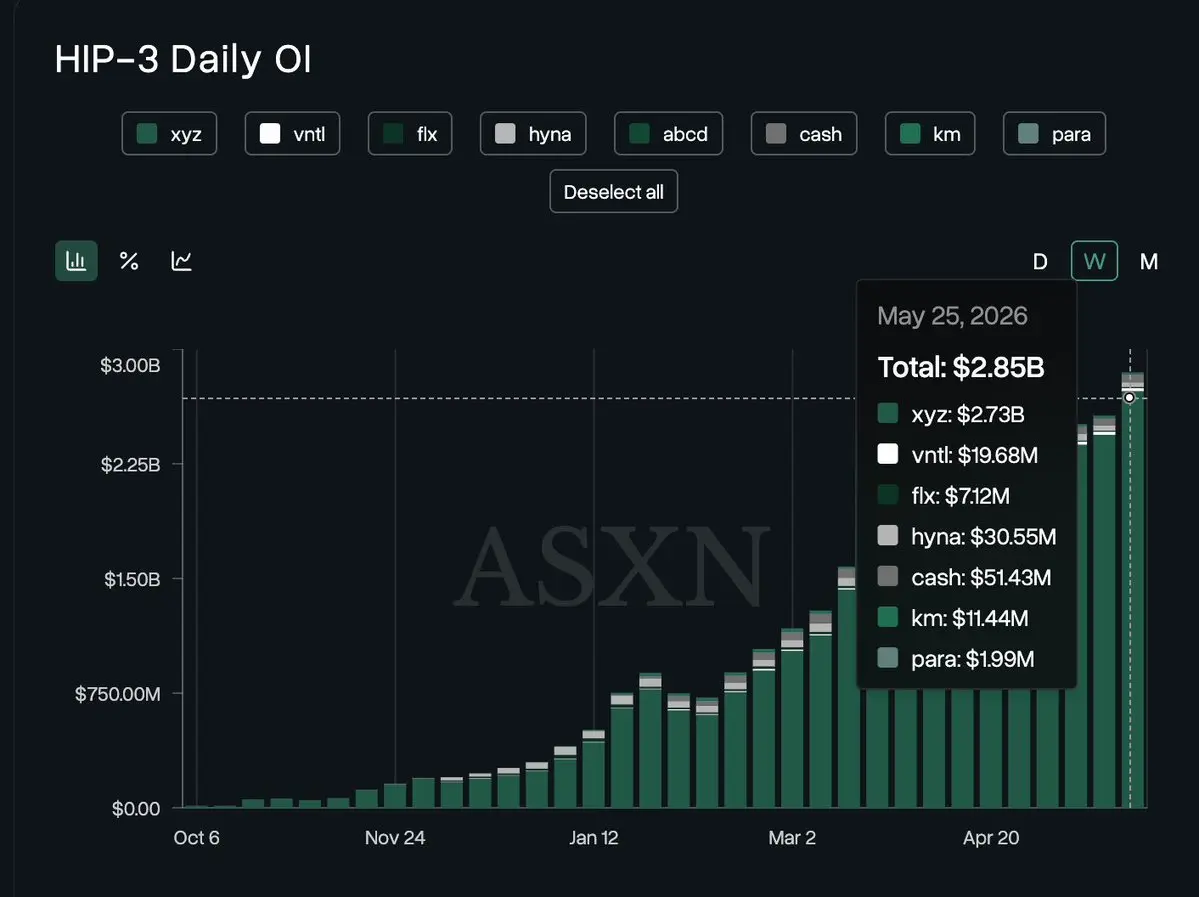
Task: Click the xyz color swatch in tooltip
Action: point(888,414)
